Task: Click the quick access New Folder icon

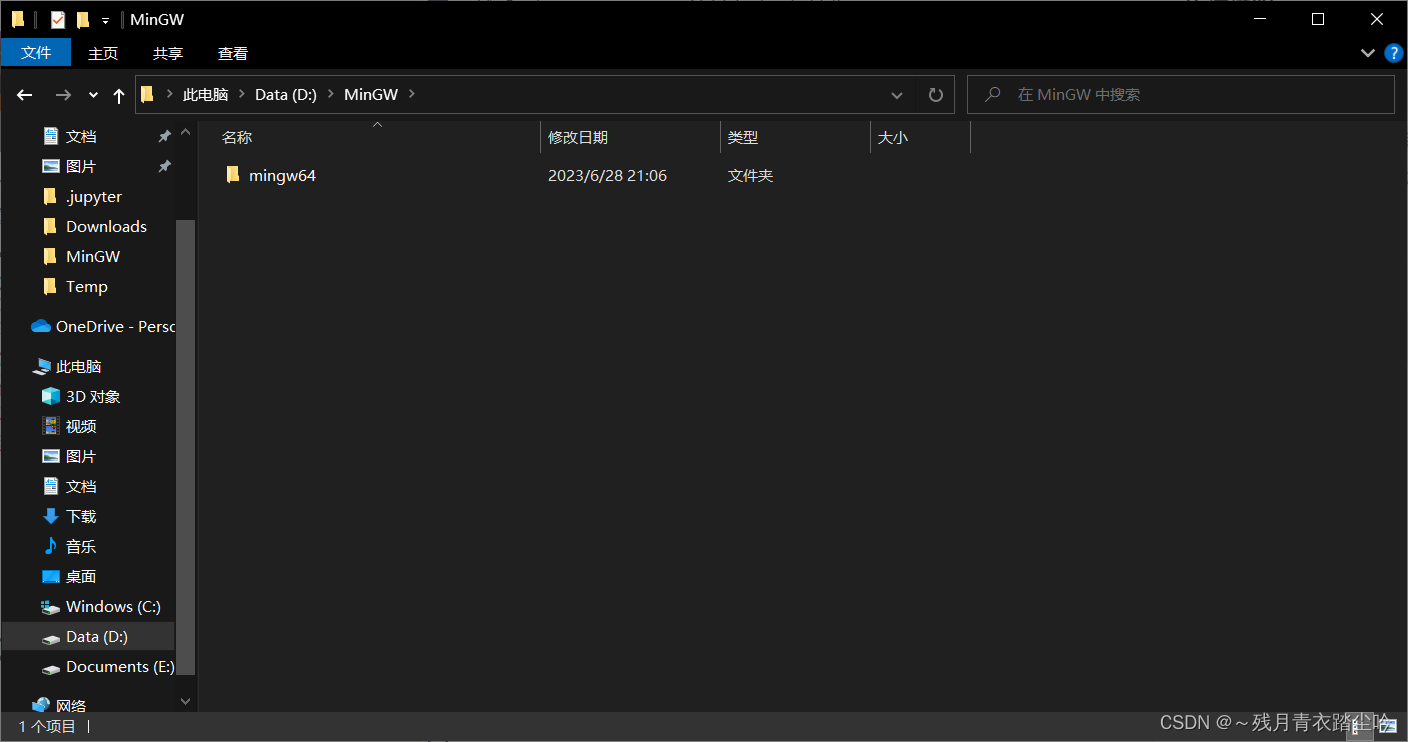Action: coord(83,19)
